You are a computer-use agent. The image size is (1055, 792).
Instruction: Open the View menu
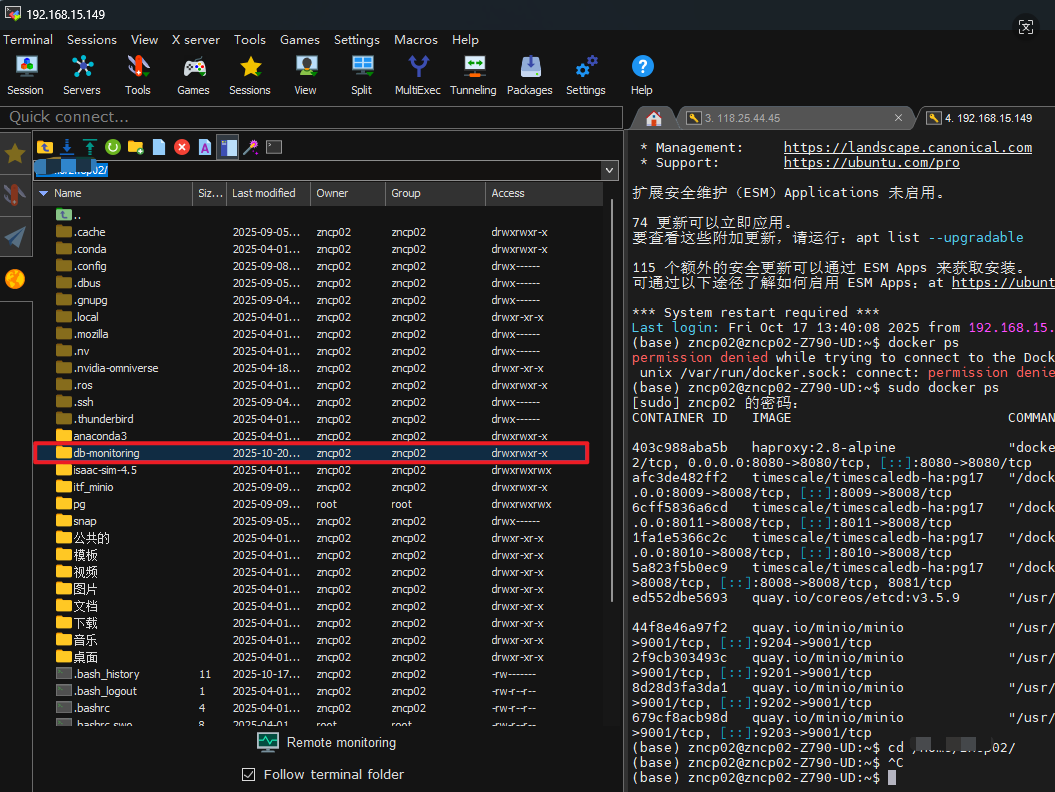[145, 40]
